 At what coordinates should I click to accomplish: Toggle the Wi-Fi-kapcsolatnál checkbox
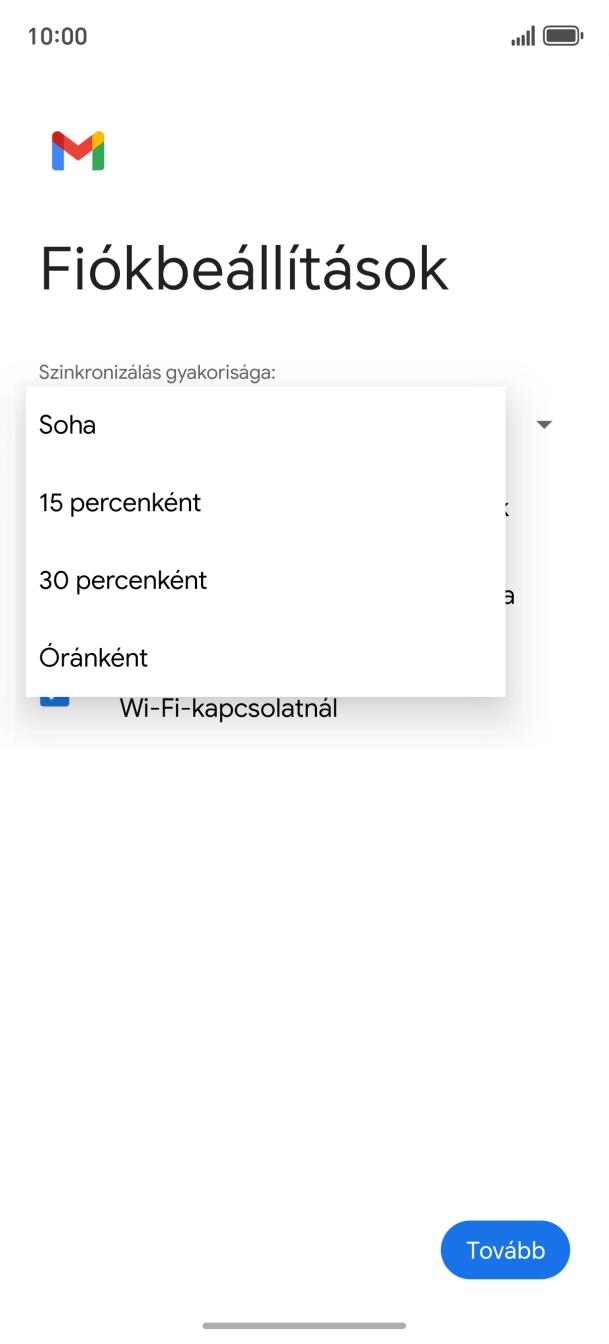[x=57, y=698]
